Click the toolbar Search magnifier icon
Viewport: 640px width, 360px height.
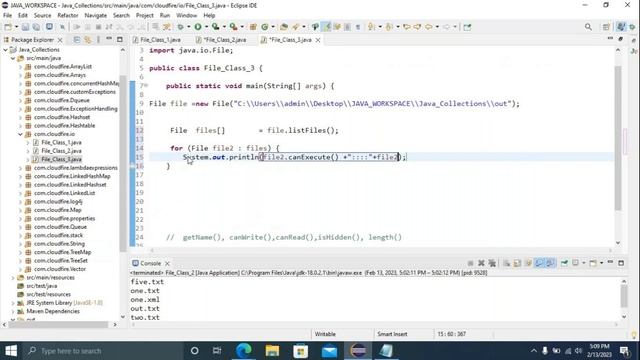(588, 27)
